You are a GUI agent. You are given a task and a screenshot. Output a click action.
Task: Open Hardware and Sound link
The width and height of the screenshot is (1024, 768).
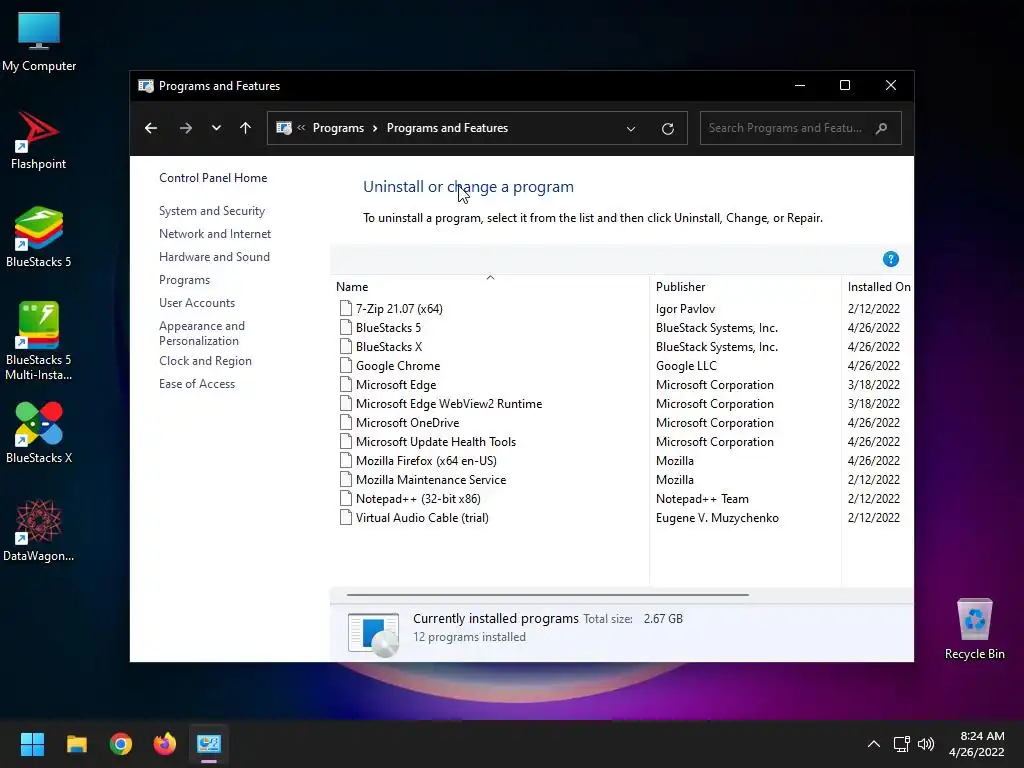(x=214, y=257)
